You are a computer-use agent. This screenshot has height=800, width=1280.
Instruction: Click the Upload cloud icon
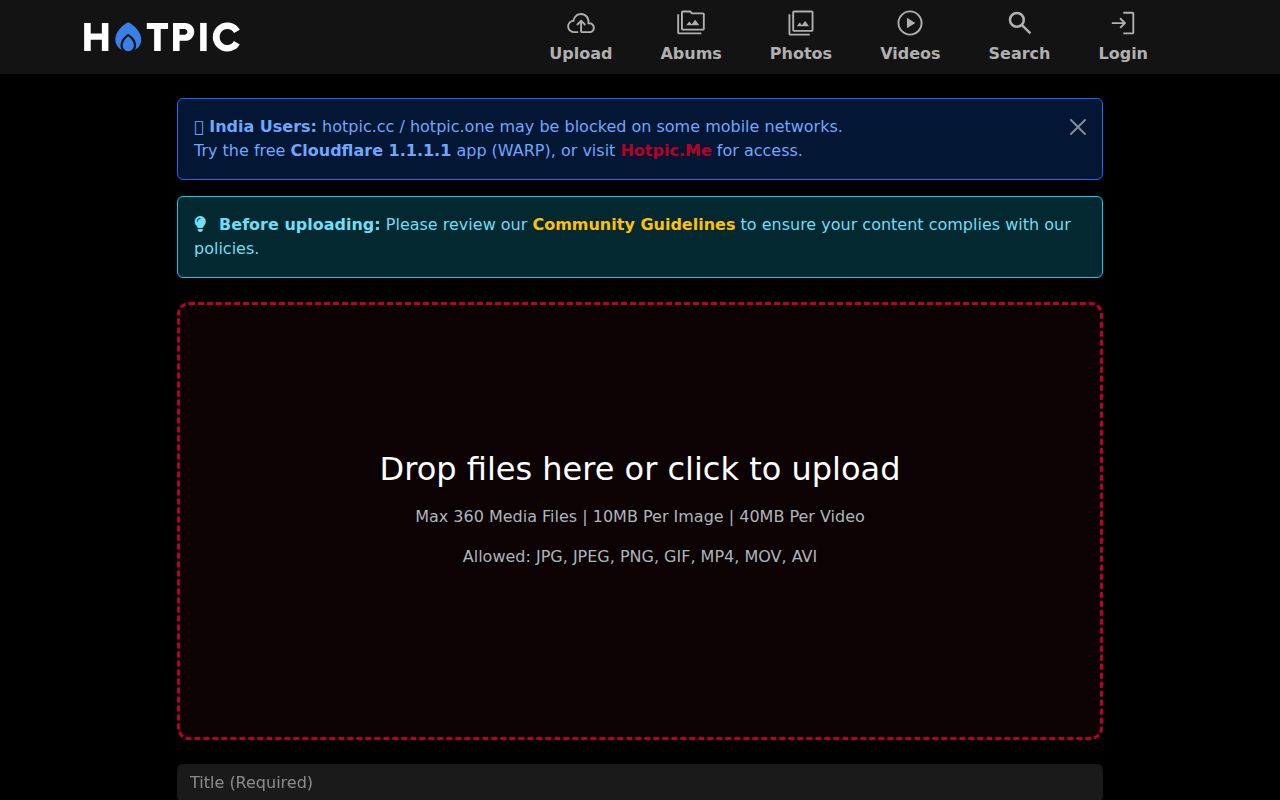pyautogui.click(x=580, y=23)
